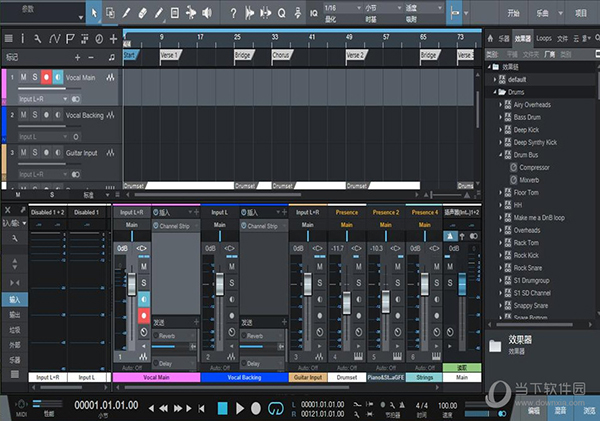Click the Record transport button
600x421 pixels.
point(256,408)
